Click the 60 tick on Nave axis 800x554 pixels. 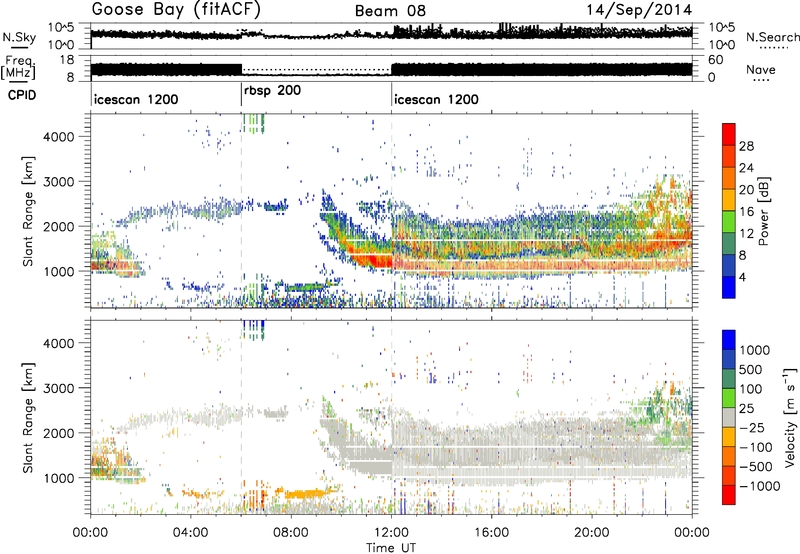[x=716, y=60]
